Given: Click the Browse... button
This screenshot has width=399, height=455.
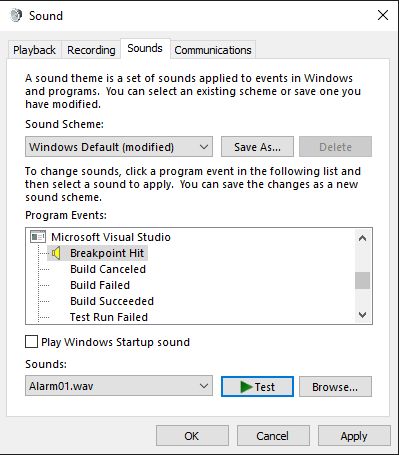Looking at the screenshot, I should point(335,387).
